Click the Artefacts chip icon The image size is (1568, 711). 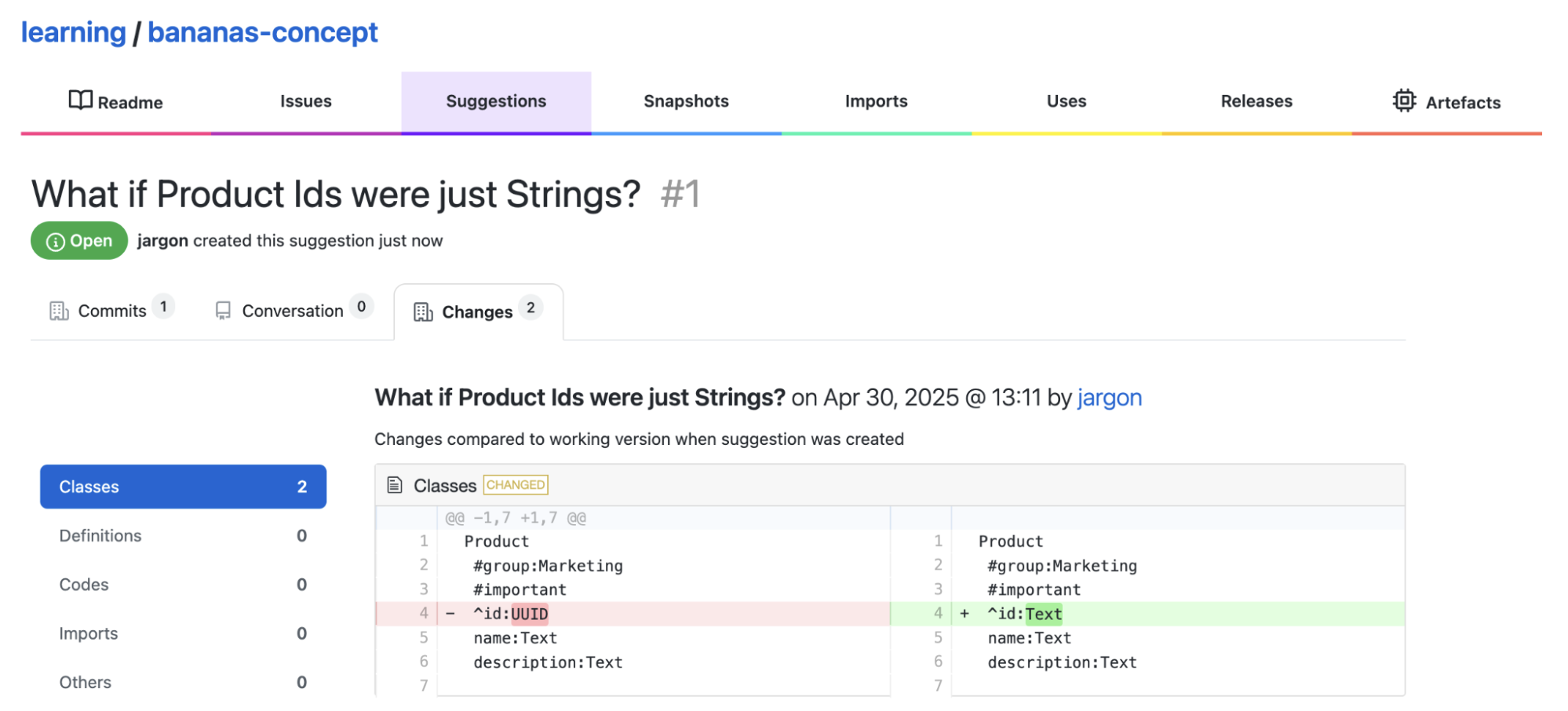click(x=1403, y=101)
